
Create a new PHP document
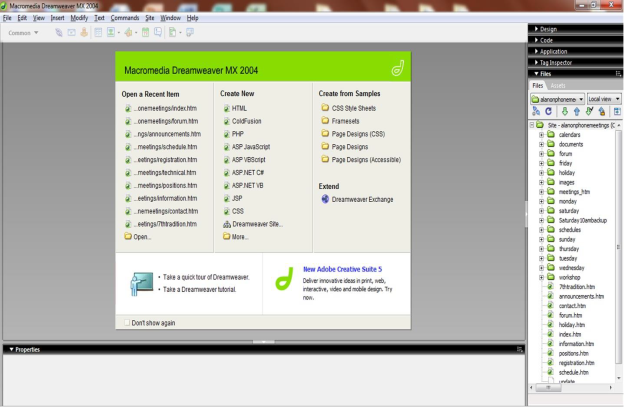point(238,134)
